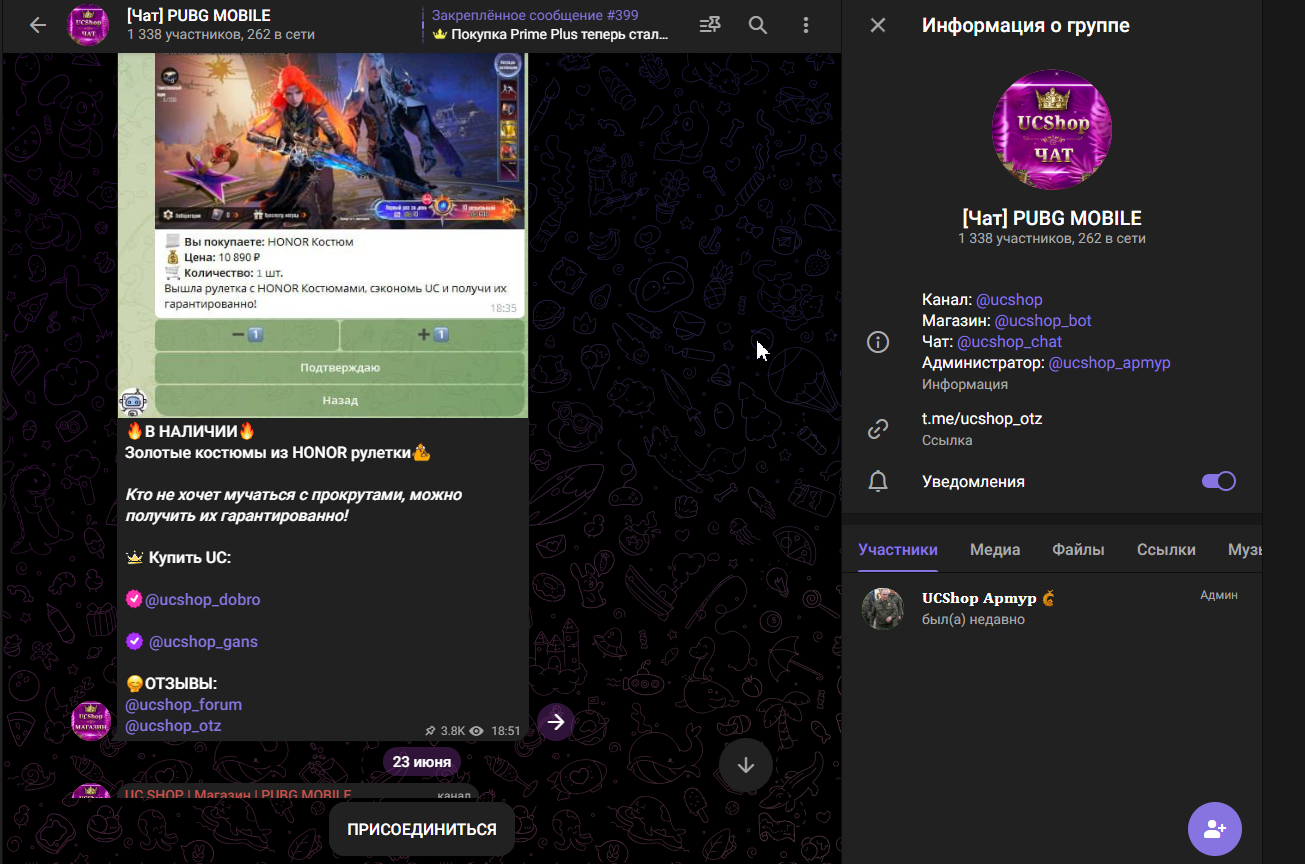The height and width of the screenshot is (864, 1305).
Task: Open search in chat
Action: 759,26
